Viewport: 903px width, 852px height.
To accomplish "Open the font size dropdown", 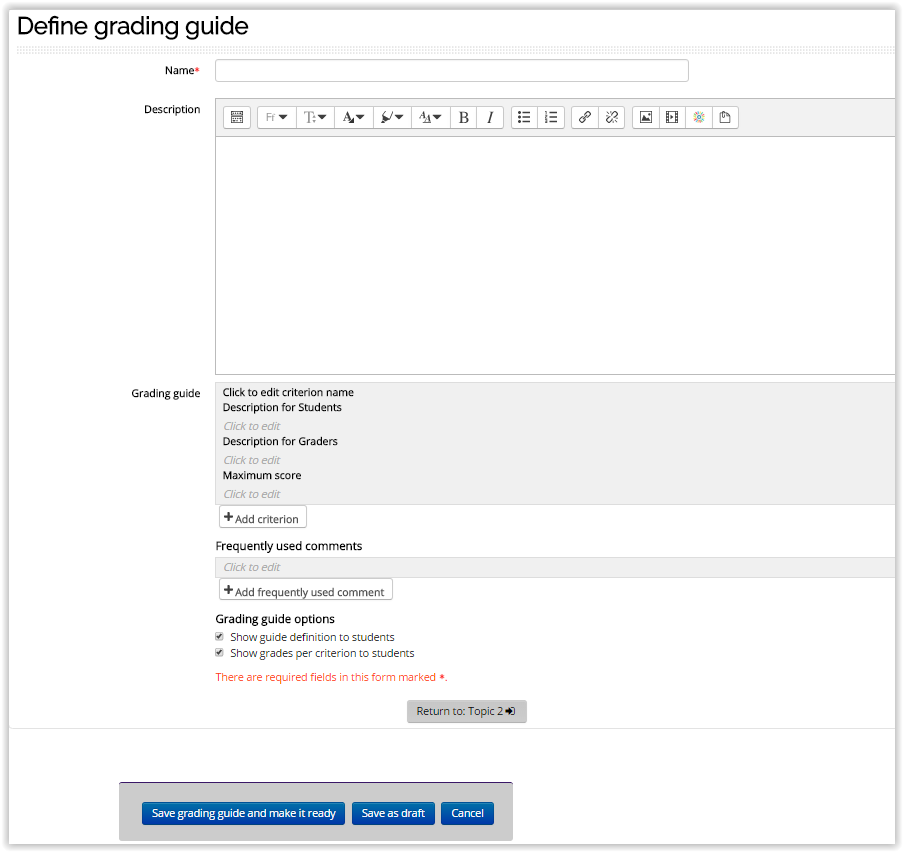I will 315,118.
